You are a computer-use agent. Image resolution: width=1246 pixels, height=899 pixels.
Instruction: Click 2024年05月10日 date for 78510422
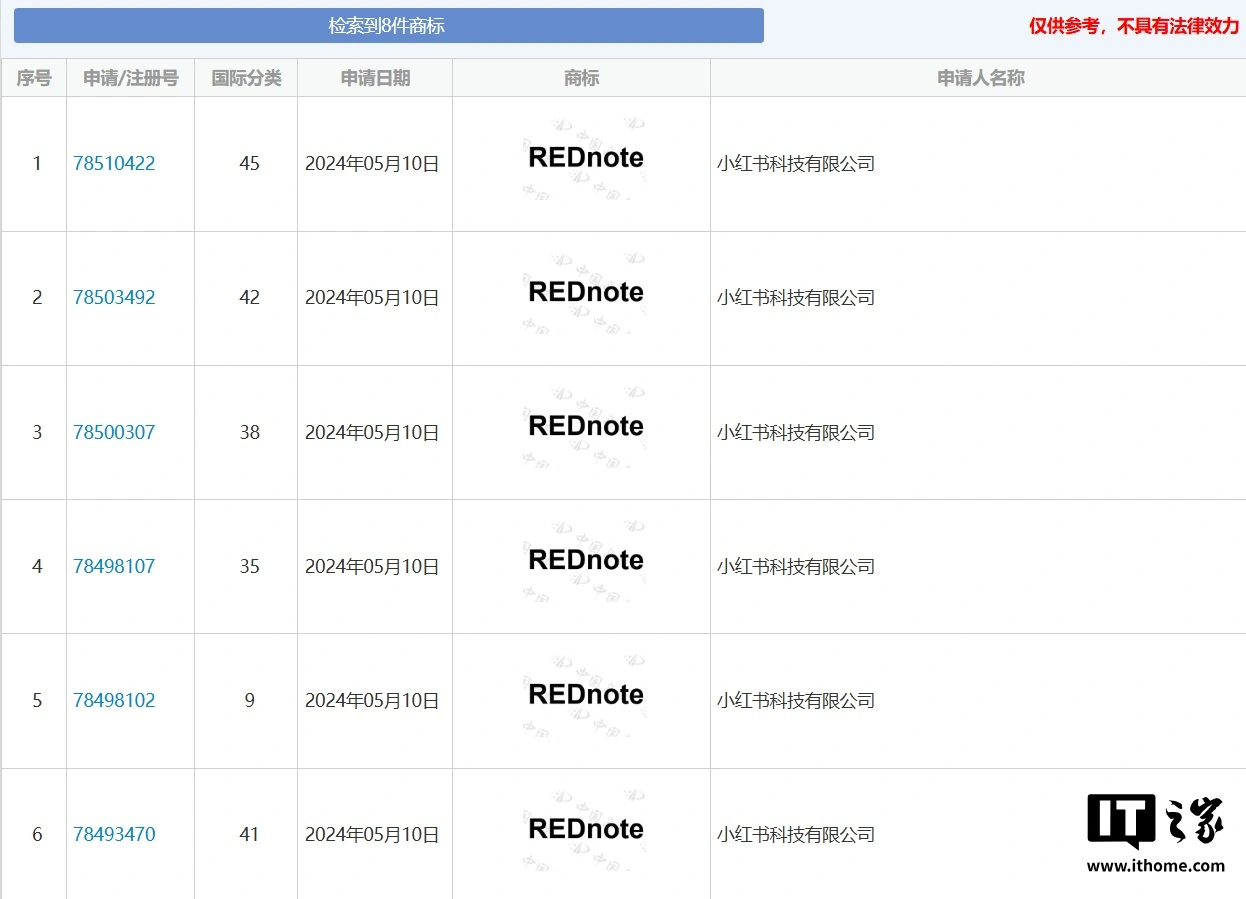point(372,163)
